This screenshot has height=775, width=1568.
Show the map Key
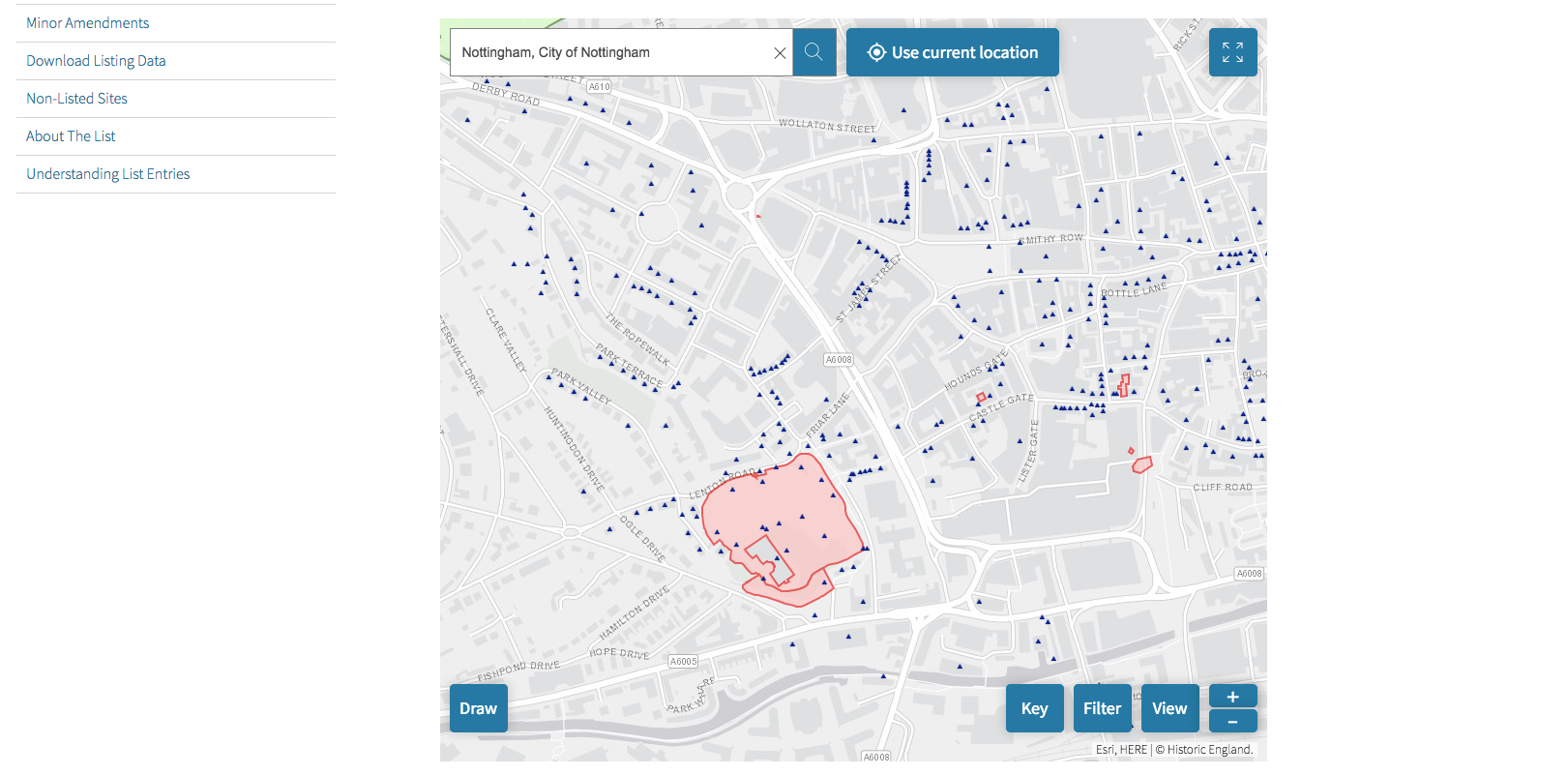pyautogui.click(x=1034, y=708)
